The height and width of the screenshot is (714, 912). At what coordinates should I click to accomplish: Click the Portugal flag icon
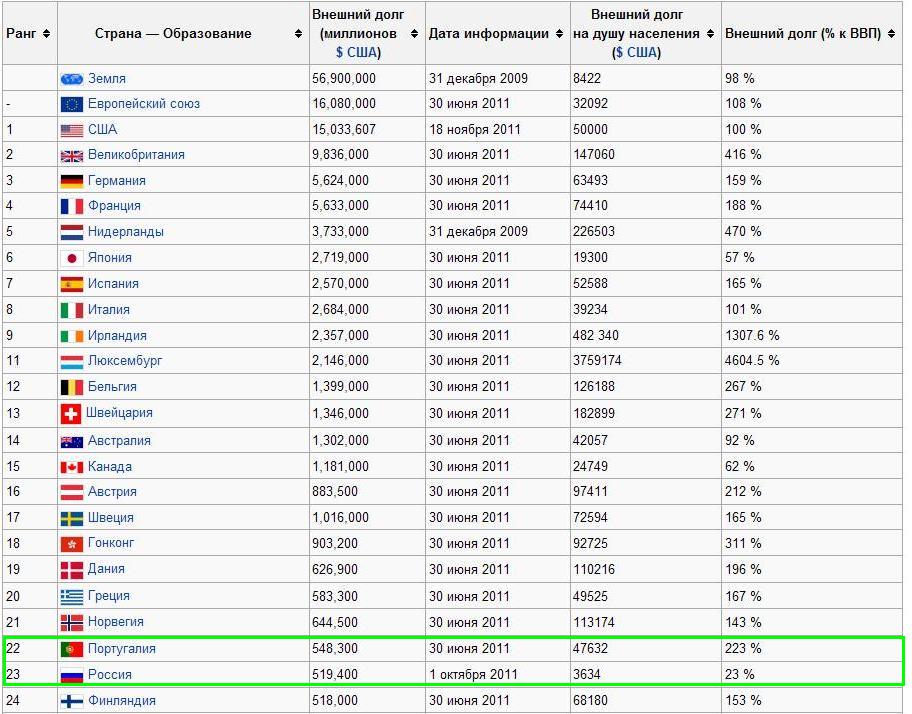71,649
